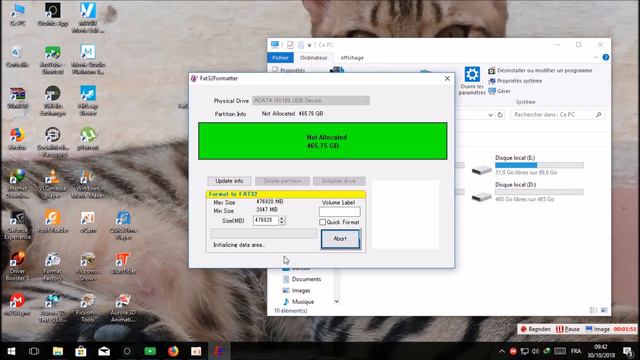The height and width of the screenshot is (360, 640).
Task: Open the notification center icon
Action: tap(628, 351)
